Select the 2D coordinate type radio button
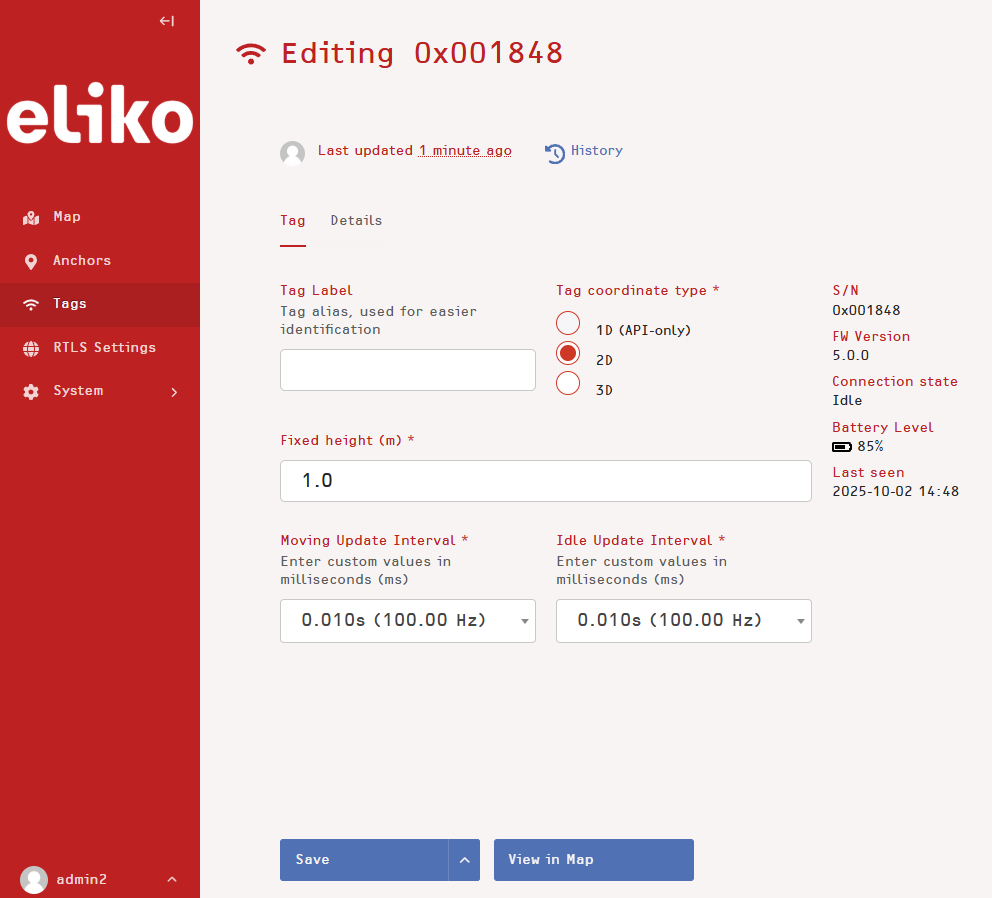The height and width of the screenshot is (898, 992). point(568,353)
